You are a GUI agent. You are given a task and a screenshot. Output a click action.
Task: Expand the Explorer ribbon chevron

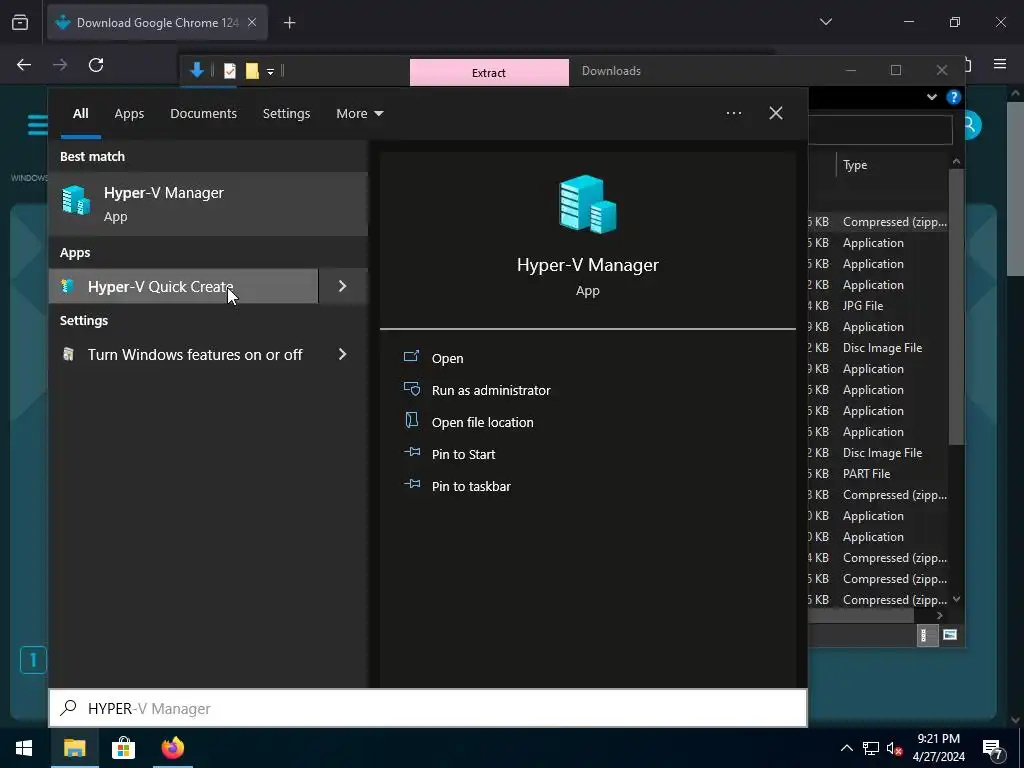click(x=932, y=97)
